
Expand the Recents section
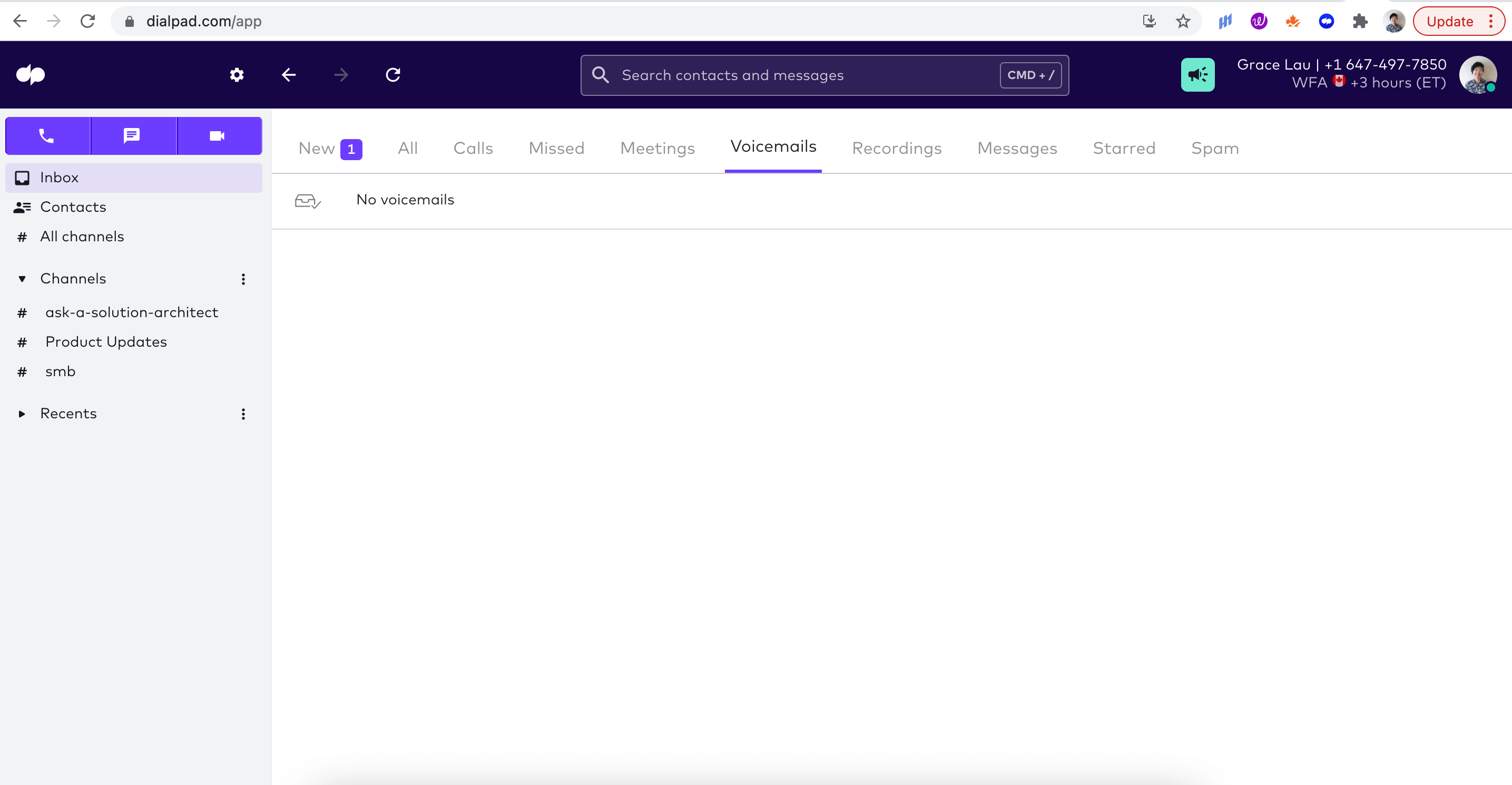coord(22,414)
